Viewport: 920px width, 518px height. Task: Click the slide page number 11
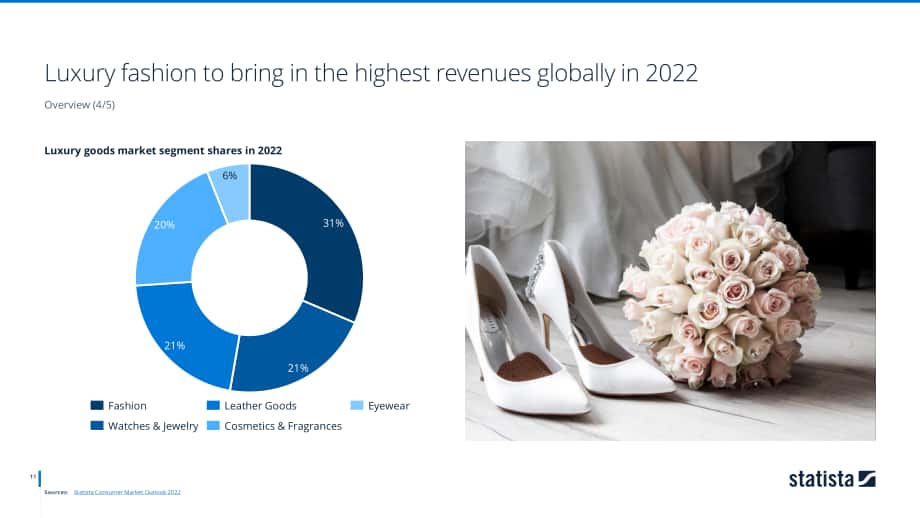click(33, 477)
